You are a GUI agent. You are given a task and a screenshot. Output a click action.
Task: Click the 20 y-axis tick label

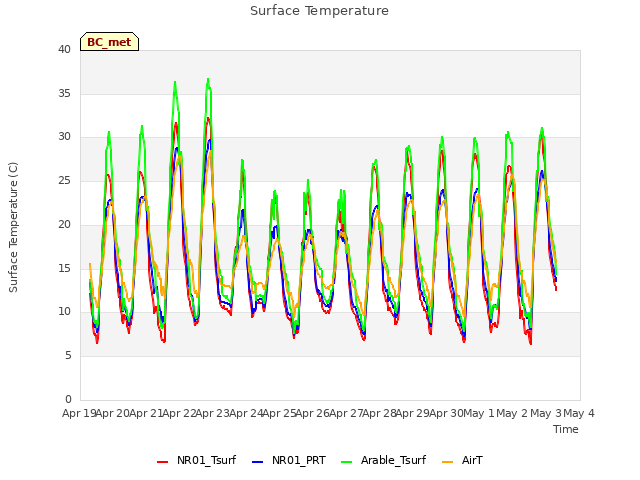(64, 224)
